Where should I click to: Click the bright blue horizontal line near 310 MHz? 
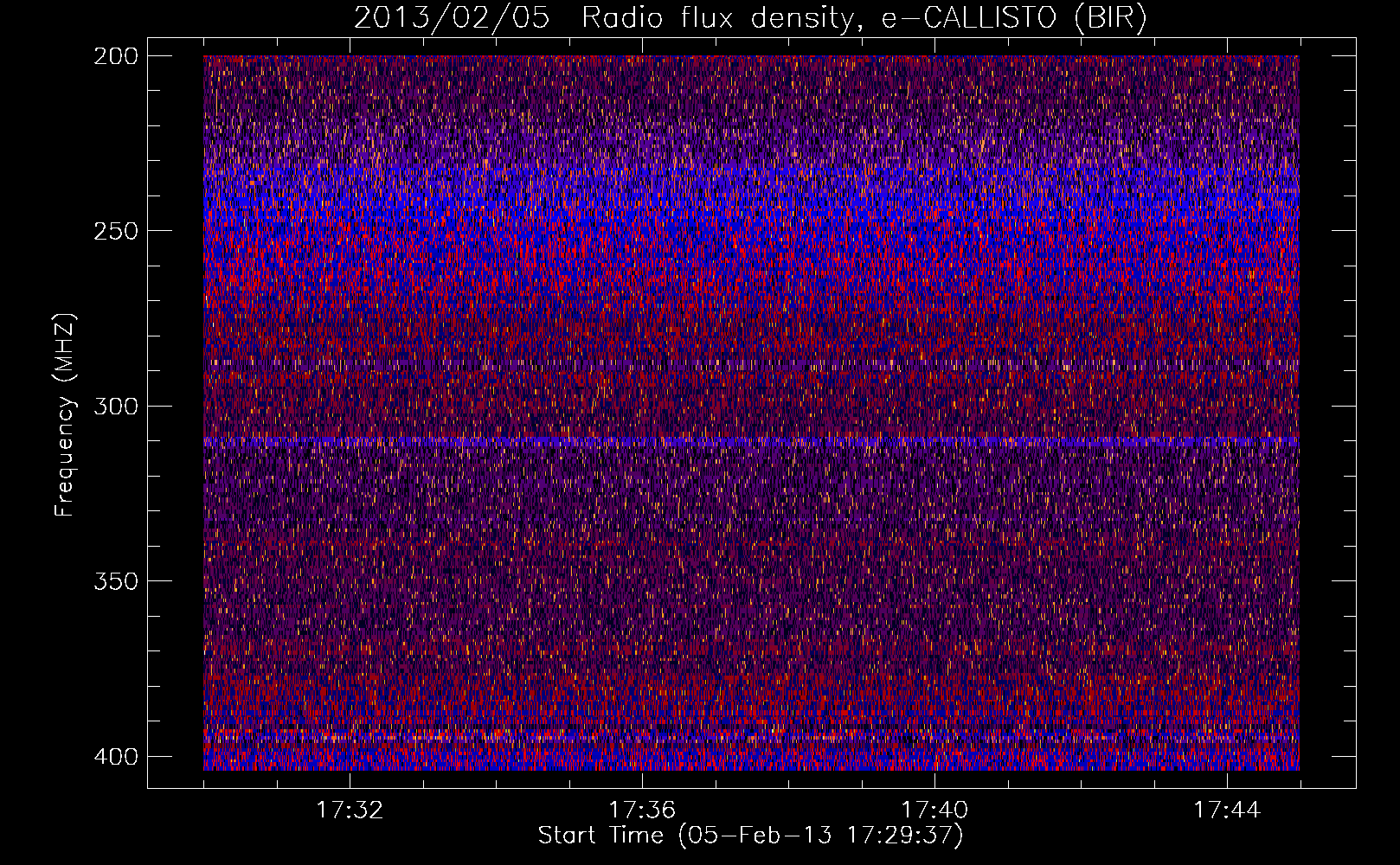751,441
